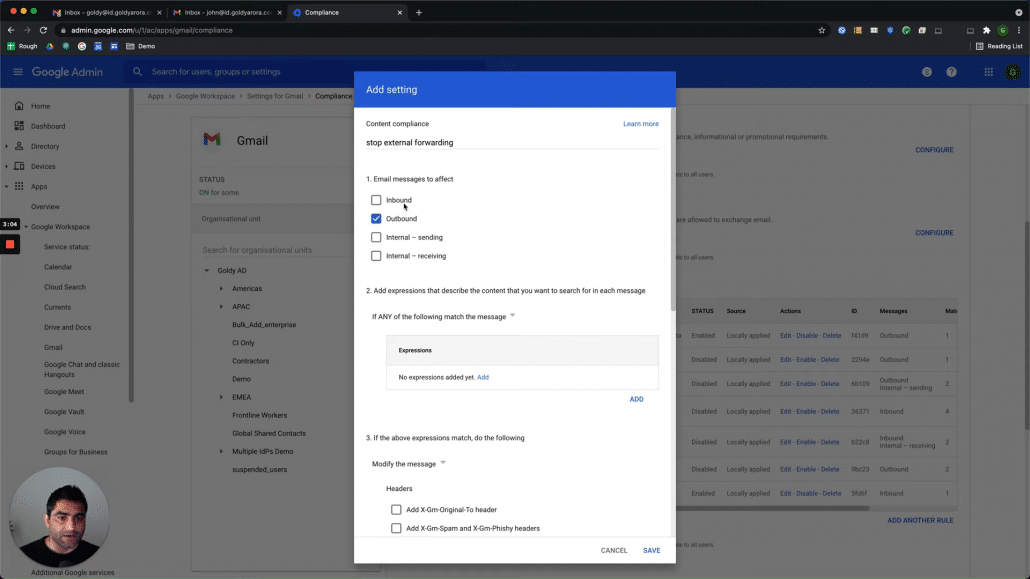Select the Compliance browser tab
The height and width of the screenshot is (579, 1030).
(347, 12)
